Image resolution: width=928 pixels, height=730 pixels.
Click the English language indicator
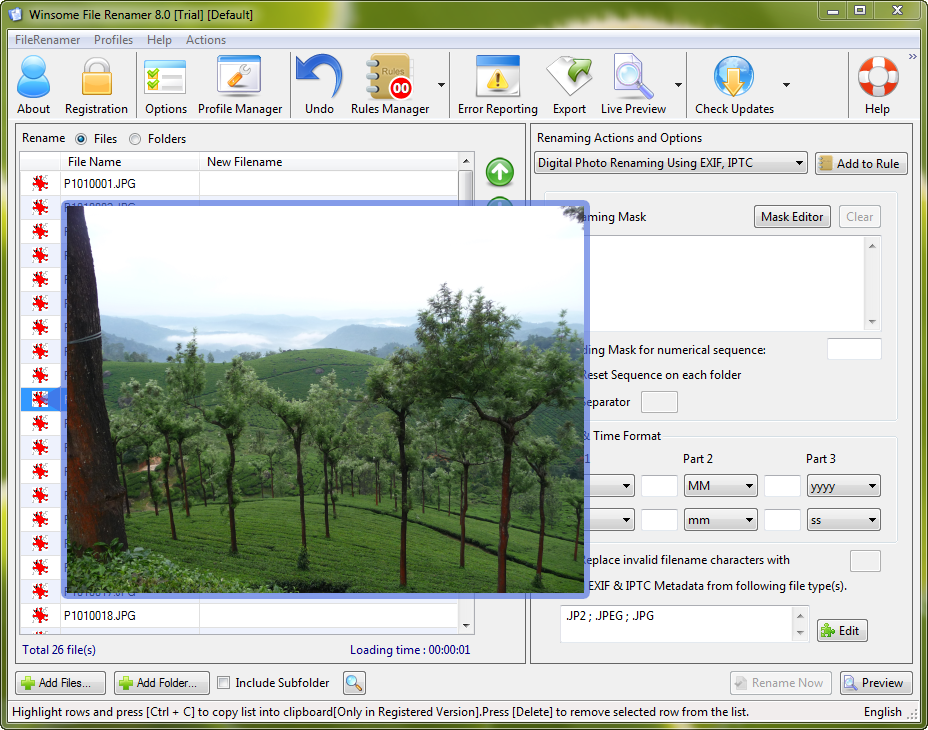pos(882,712)
